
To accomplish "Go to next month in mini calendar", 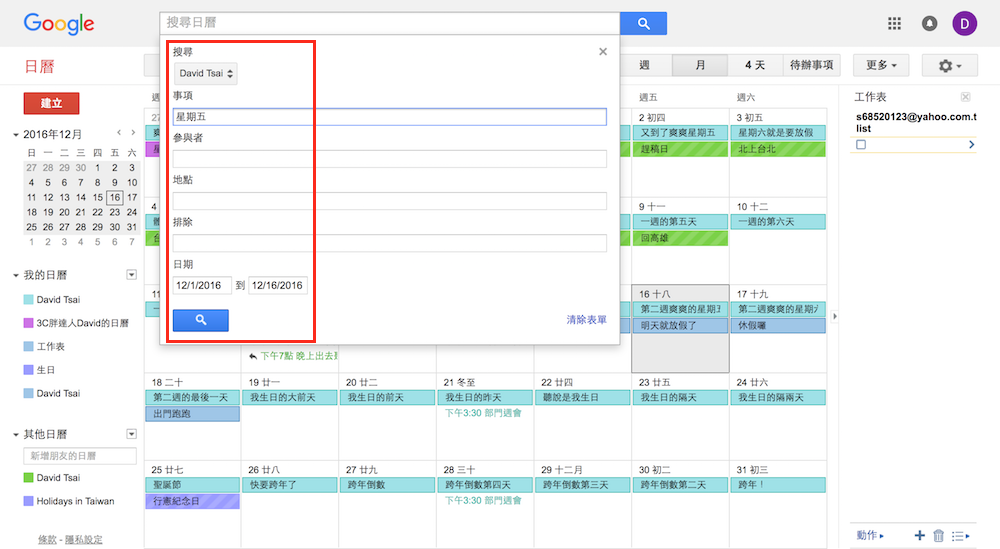I will tap(134, 133).
